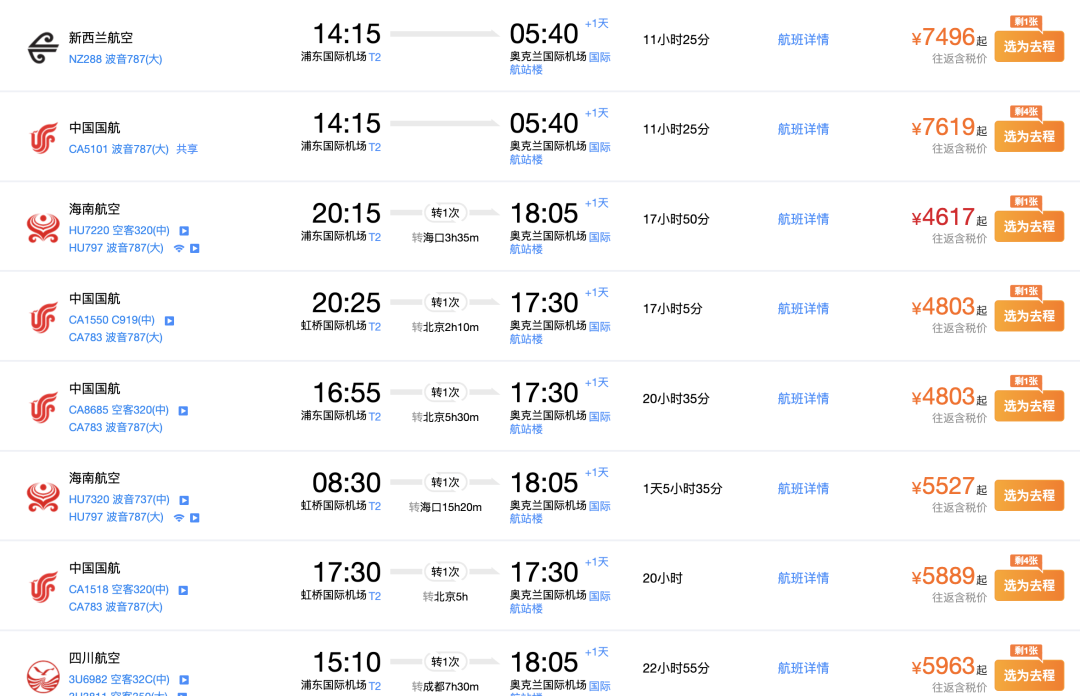
Task: Select the ¥7496 flight with 选为去程
Action: (x=1029, y=47)
